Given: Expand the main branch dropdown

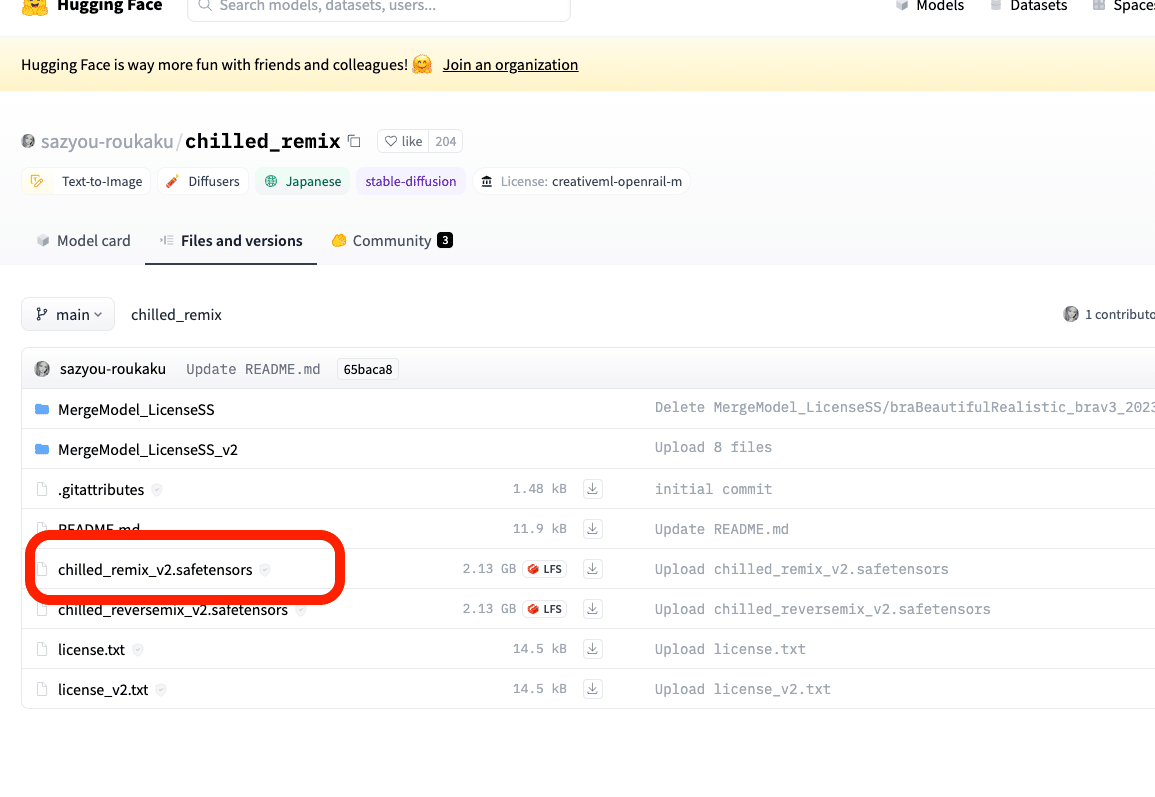Looking at the screenshot, I should [68, 314].
